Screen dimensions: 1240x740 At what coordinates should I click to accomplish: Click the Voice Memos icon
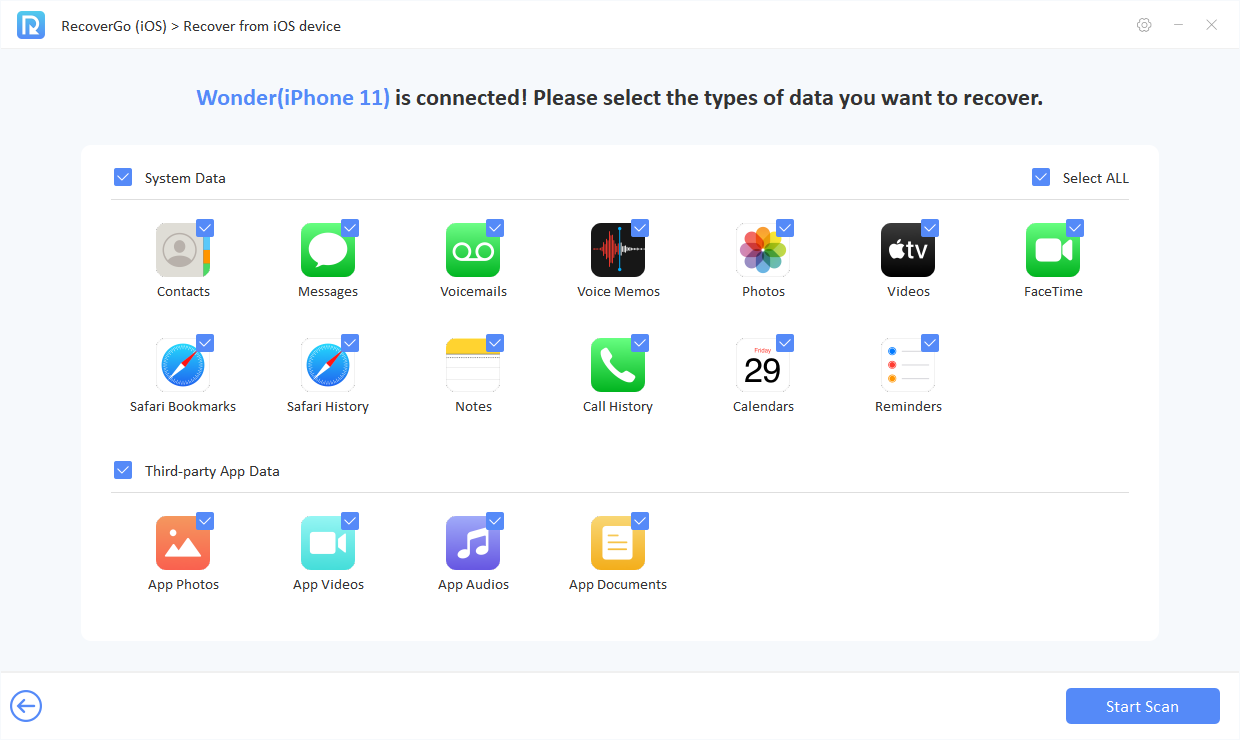pyautogui.click(x=618, y=250)
